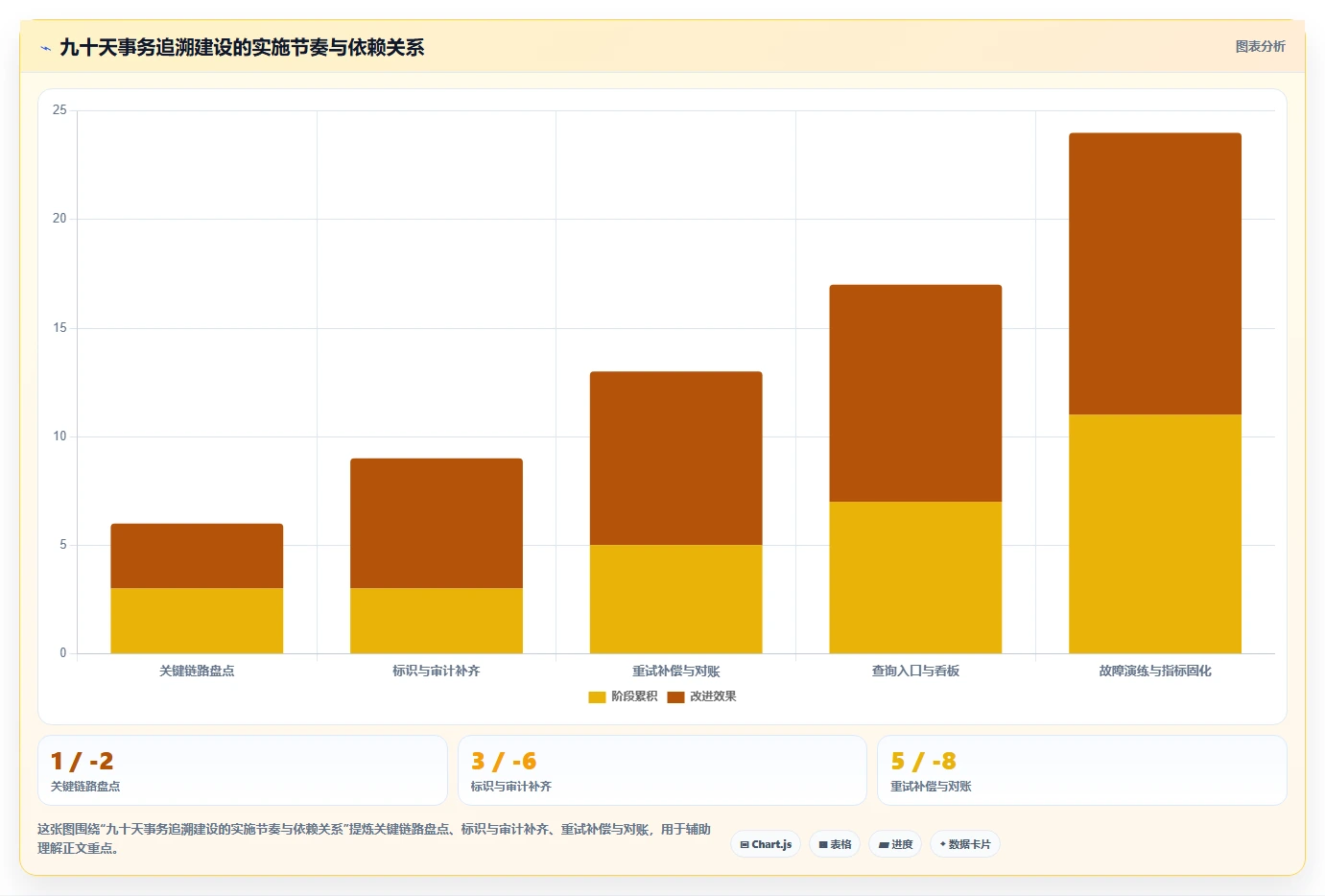Click the brown bar segment for 重试补偿与对账
The width and height of the screenshot is (1325, 896).
676,458
